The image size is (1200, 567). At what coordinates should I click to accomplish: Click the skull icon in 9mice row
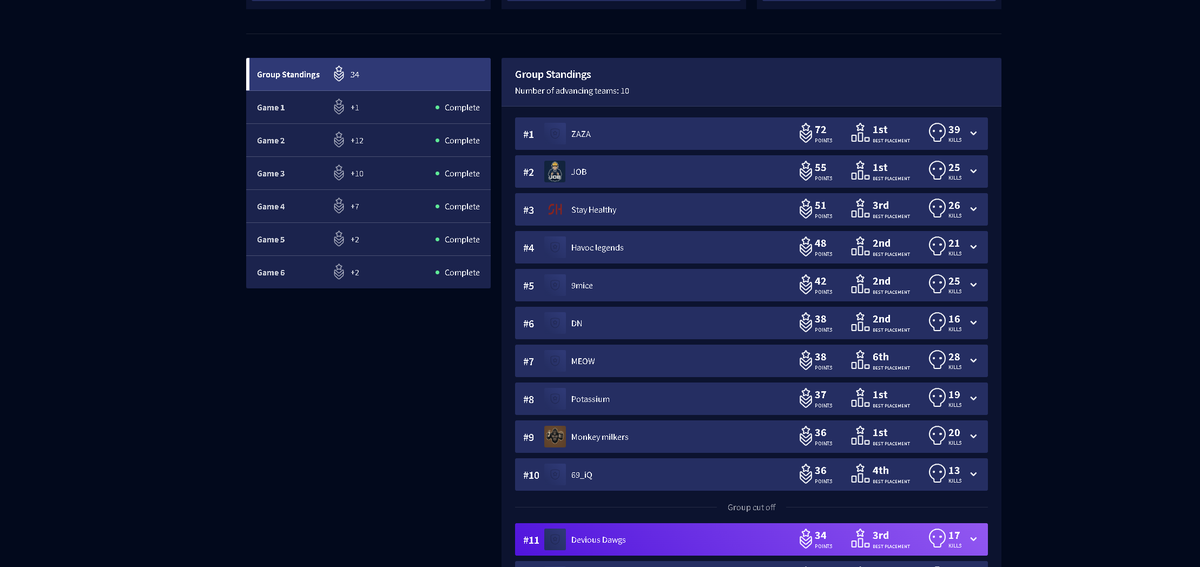coord(937,285)
